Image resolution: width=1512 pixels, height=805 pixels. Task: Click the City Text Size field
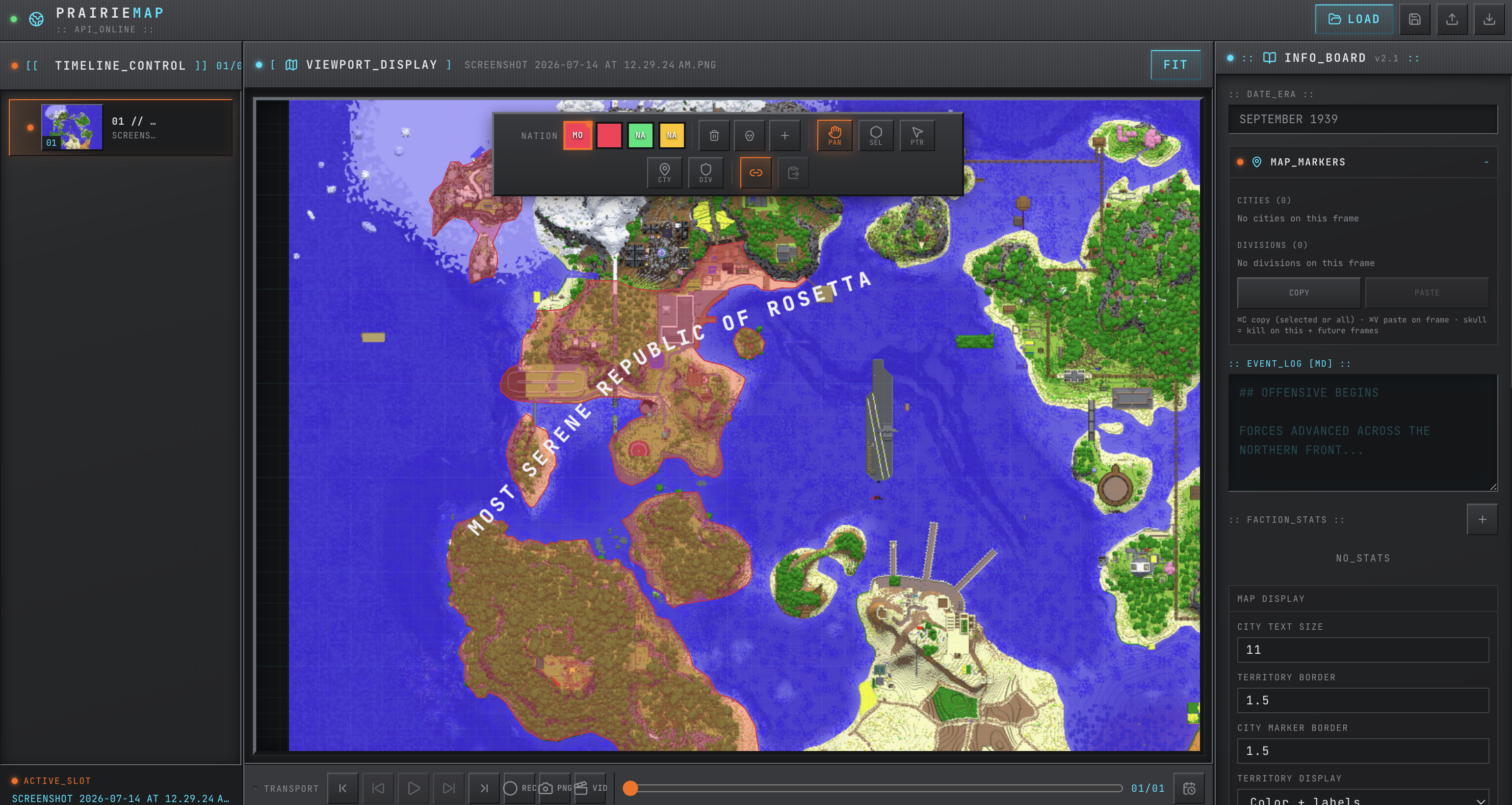[1363, 650]
